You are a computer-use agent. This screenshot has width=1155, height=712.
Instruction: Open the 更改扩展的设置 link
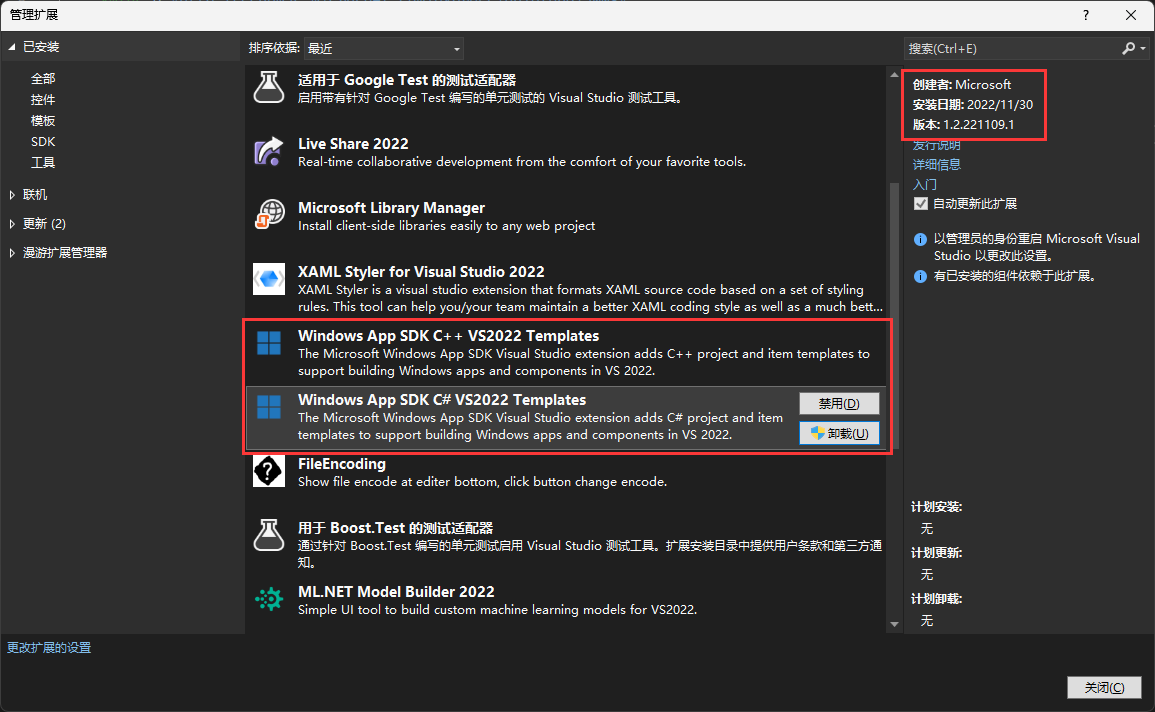pyautogui.click(x=49, y=648)
